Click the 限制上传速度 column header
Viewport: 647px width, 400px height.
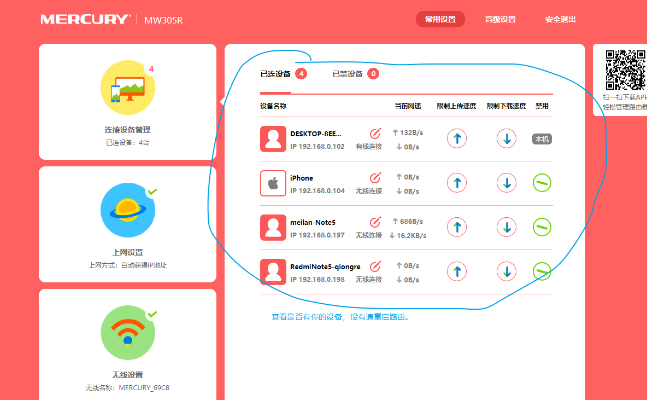coord(456,106)
